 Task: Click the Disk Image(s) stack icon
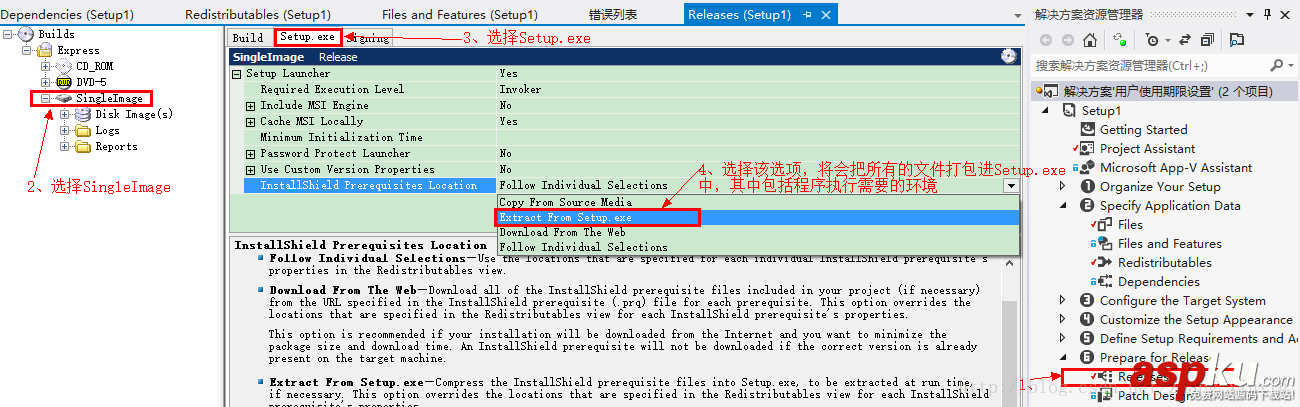[x=82, y=114]
